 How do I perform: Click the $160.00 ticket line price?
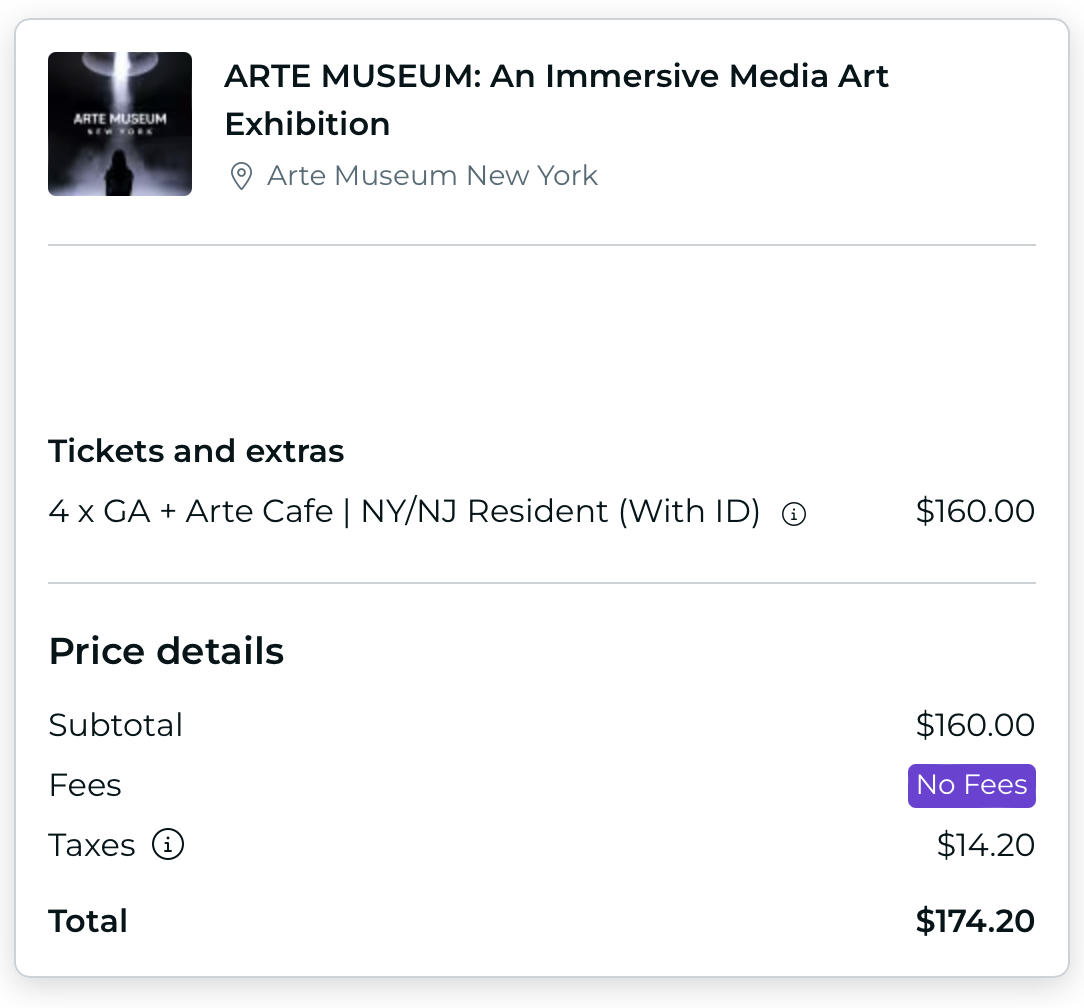coord(975,512)
